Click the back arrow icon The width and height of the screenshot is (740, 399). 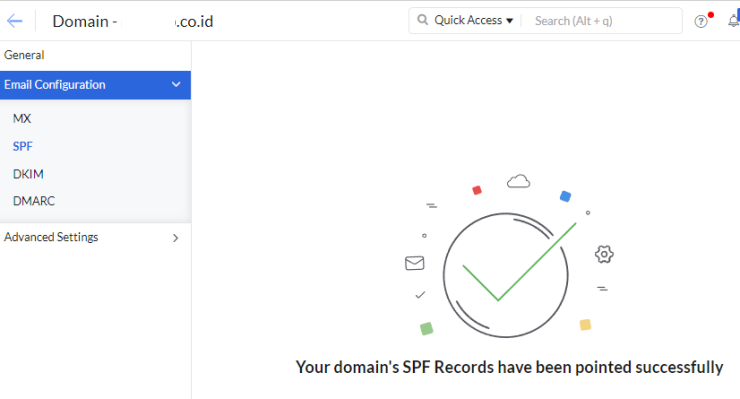pos(15,21)
